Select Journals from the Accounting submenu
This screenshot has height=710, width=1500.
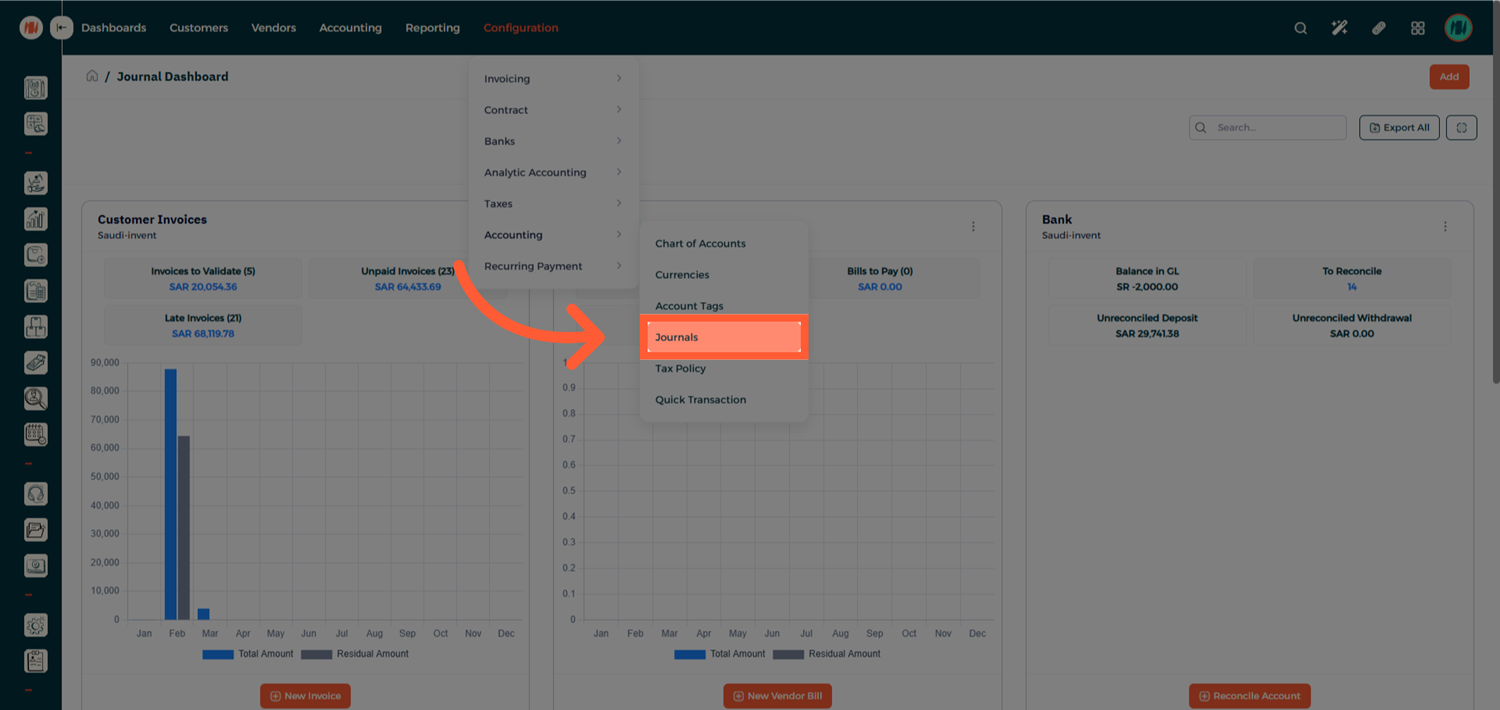pyautogui.click(x=722, y=337)
